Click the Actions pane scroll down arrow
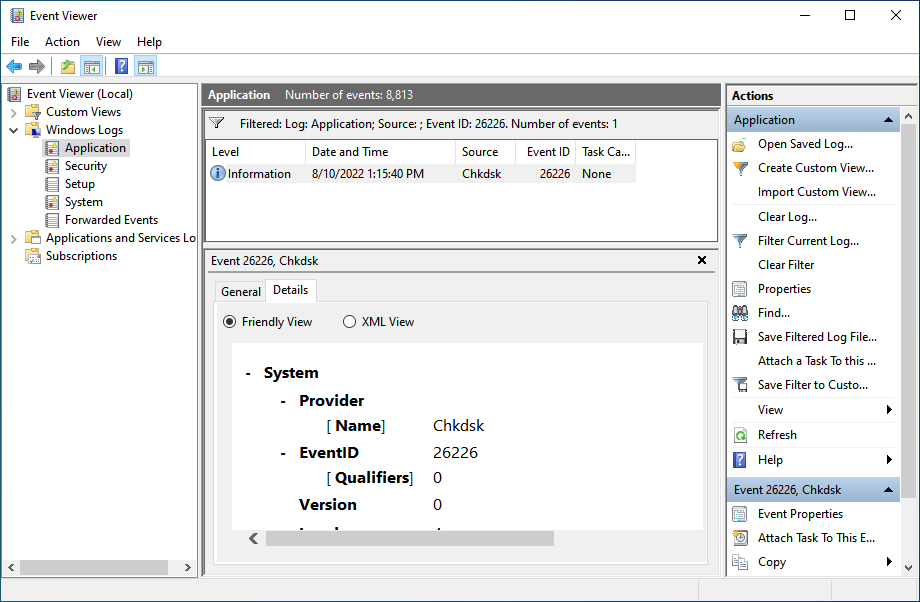Image resolution: width=920 pixels, height=602 pixels. point(908,567)
